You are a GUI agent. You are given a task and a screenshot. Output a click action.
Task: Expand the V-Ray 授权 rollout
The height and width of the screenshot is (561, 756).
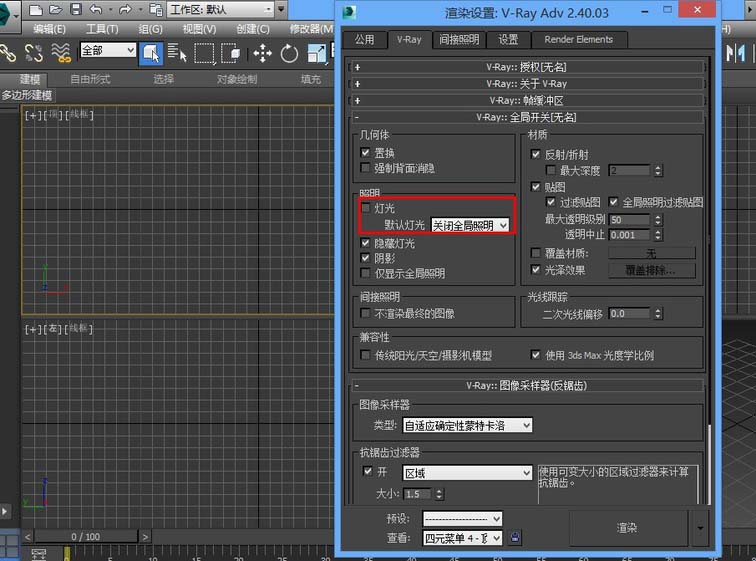[526, 67]
